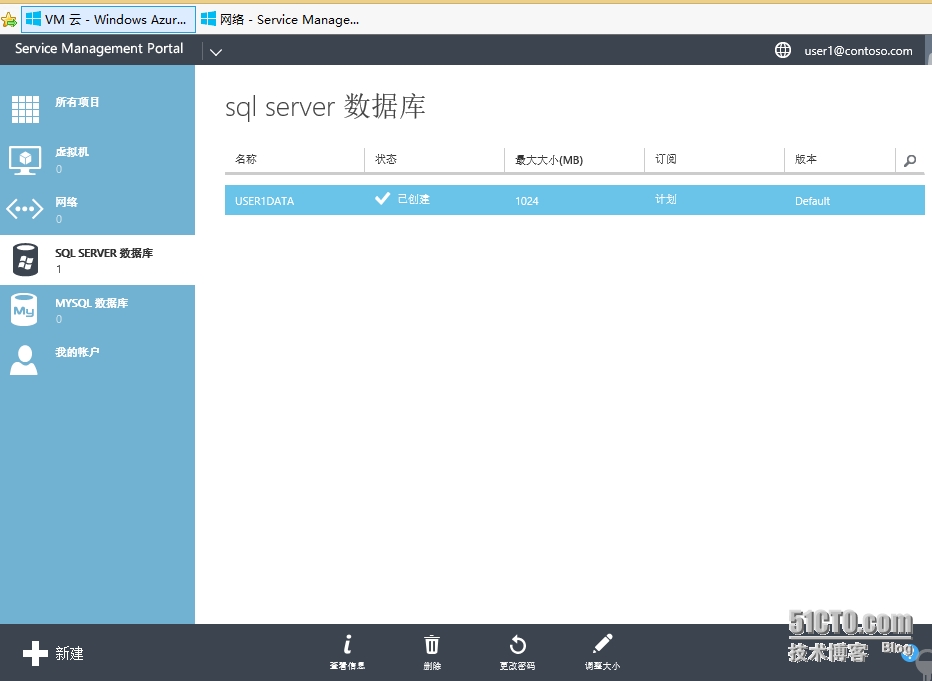The image size is (932, 681).
Task: Open the MYSQL 数据库 icon
Action: coord(24,310)
